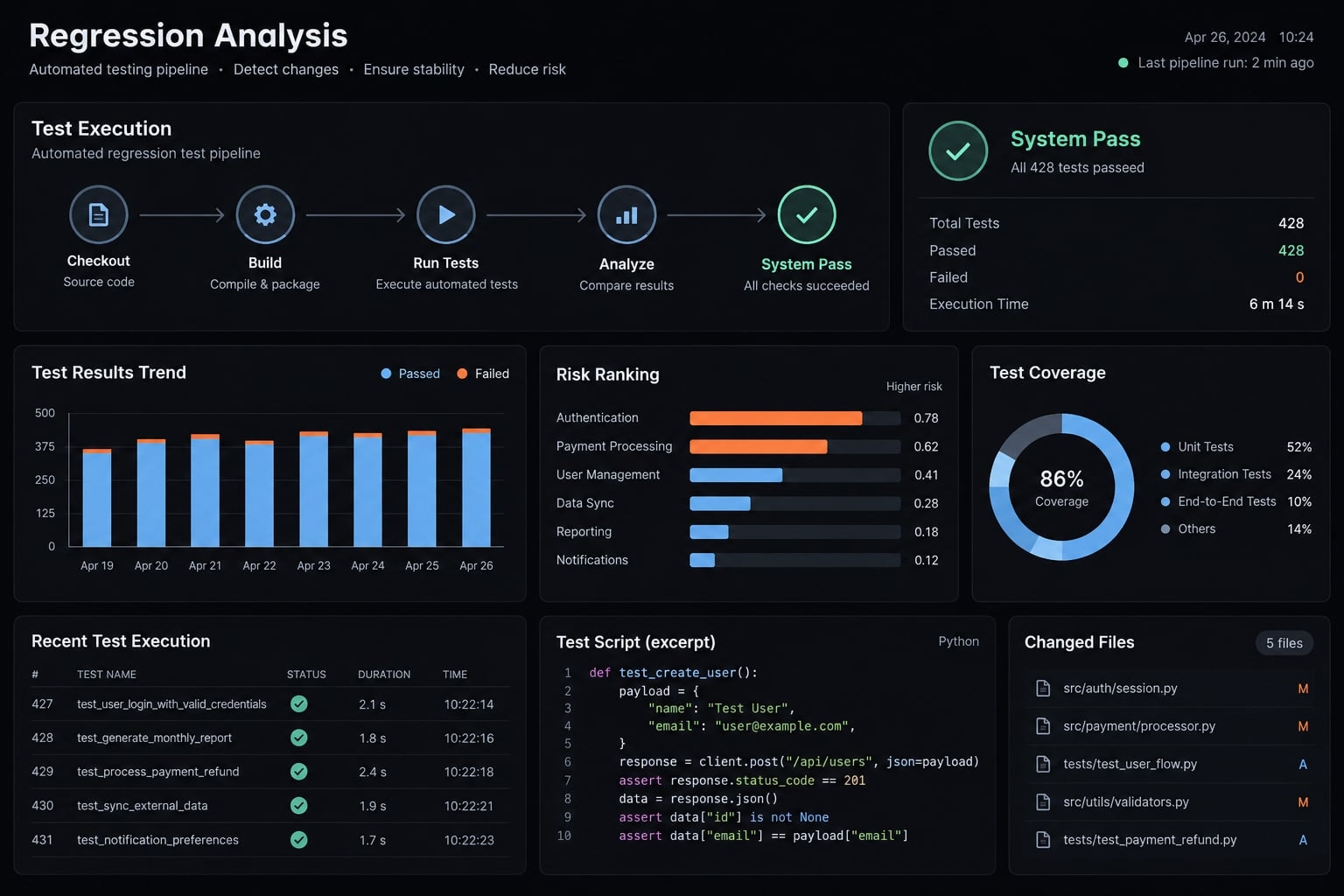This screenshot has width=1344, height=896.
Task: Click the Execution Time value 6 m 14 s
Action: 1277,304
